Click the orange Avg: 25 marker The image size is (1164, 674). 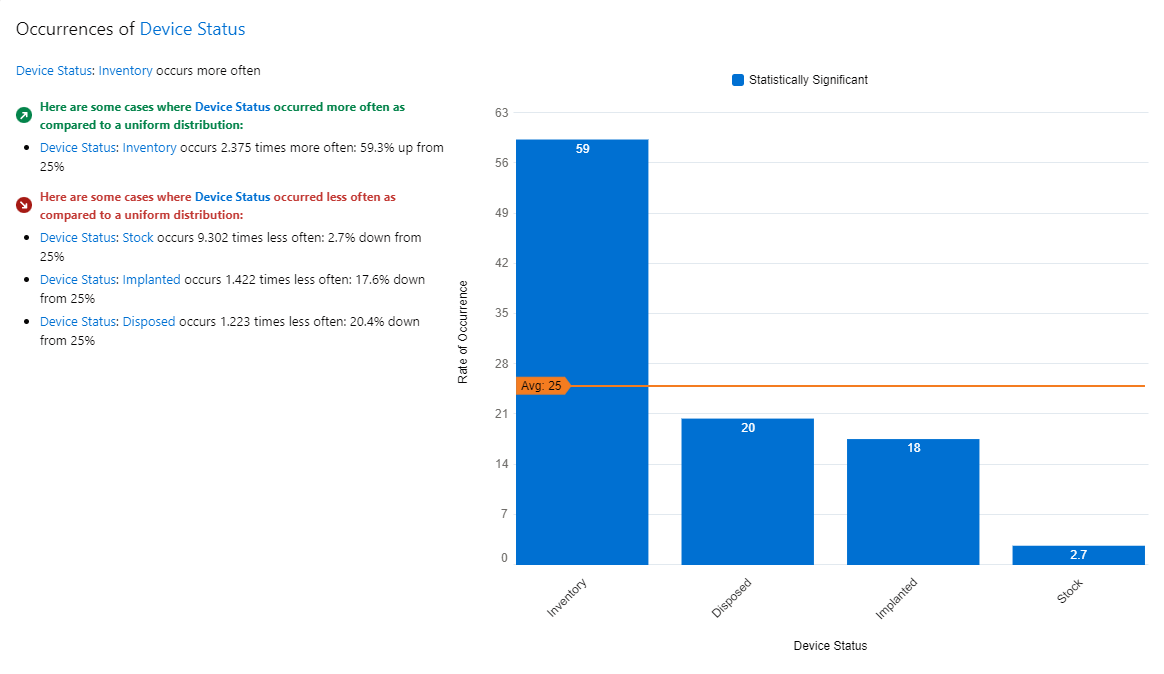[x=542, y=386]
